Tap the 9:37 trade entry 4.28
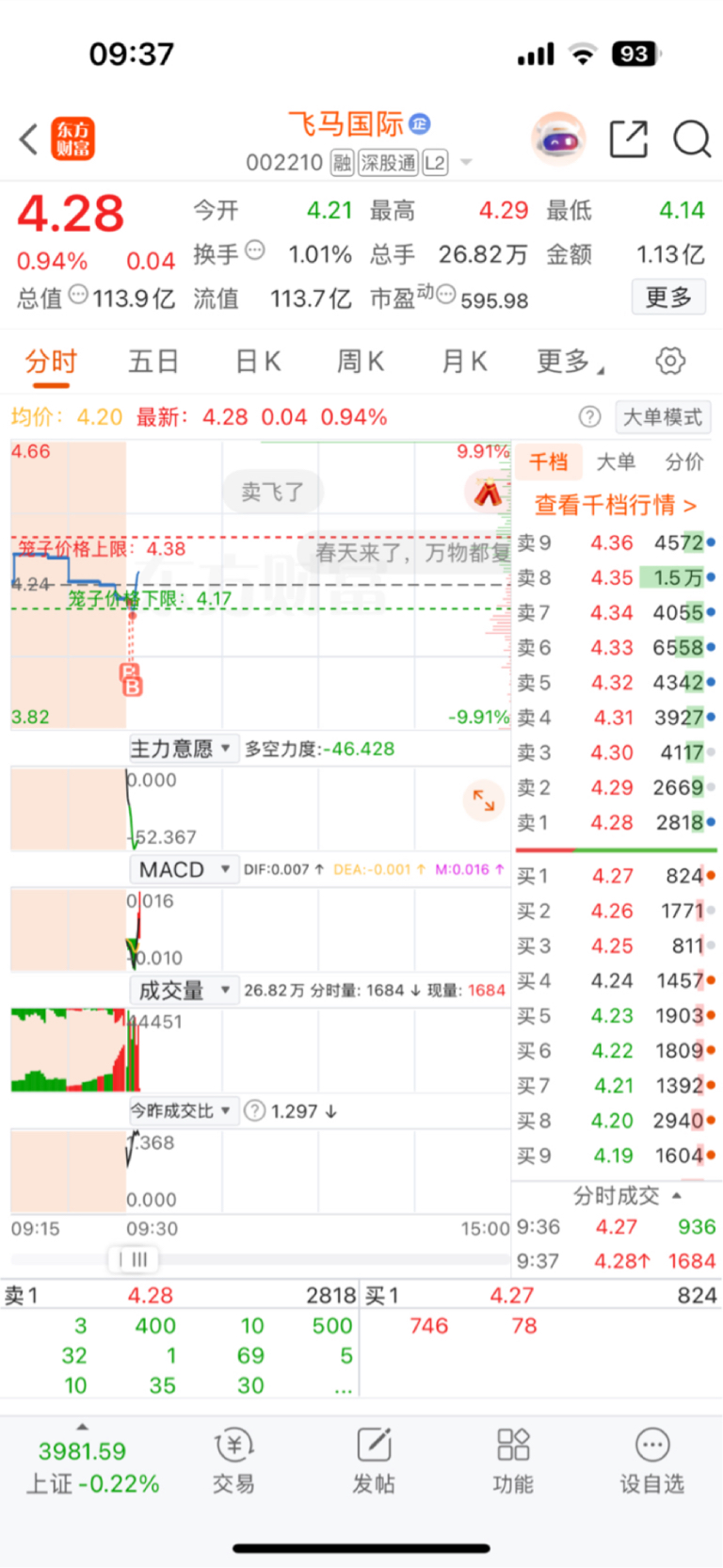This screenshot has height=1568, width=723. pyautogui.click(x=616, y=1261)
